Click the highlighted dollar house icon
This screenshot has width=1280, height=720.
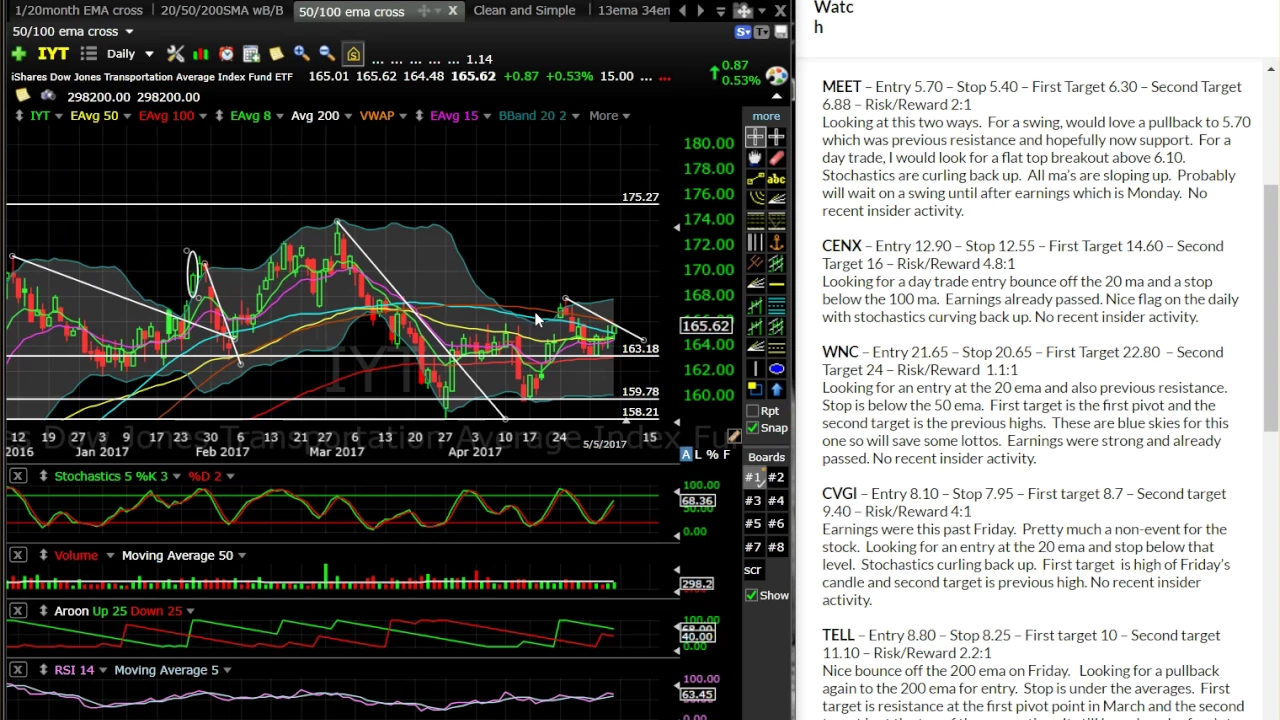point(353,54)
